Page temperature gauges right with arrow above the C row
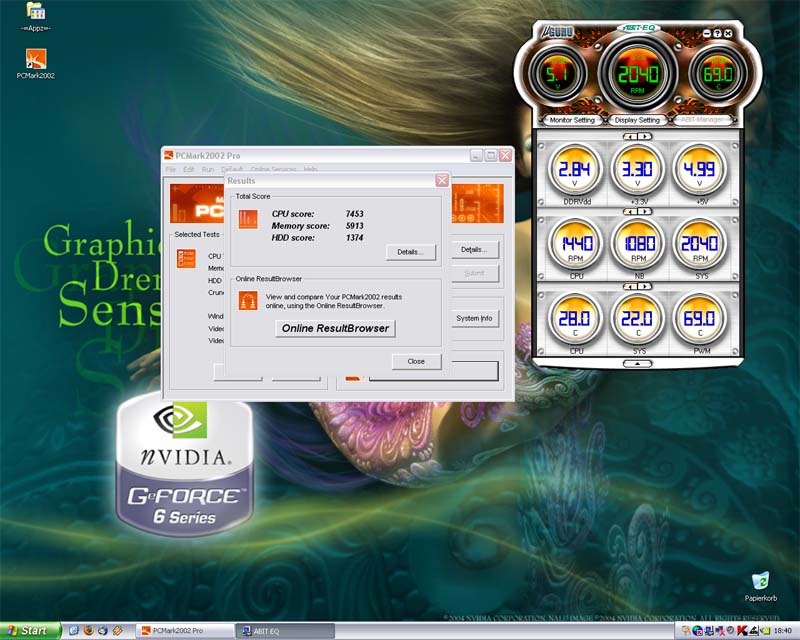This screenshot has width=800, height=640. click(645, 286)
